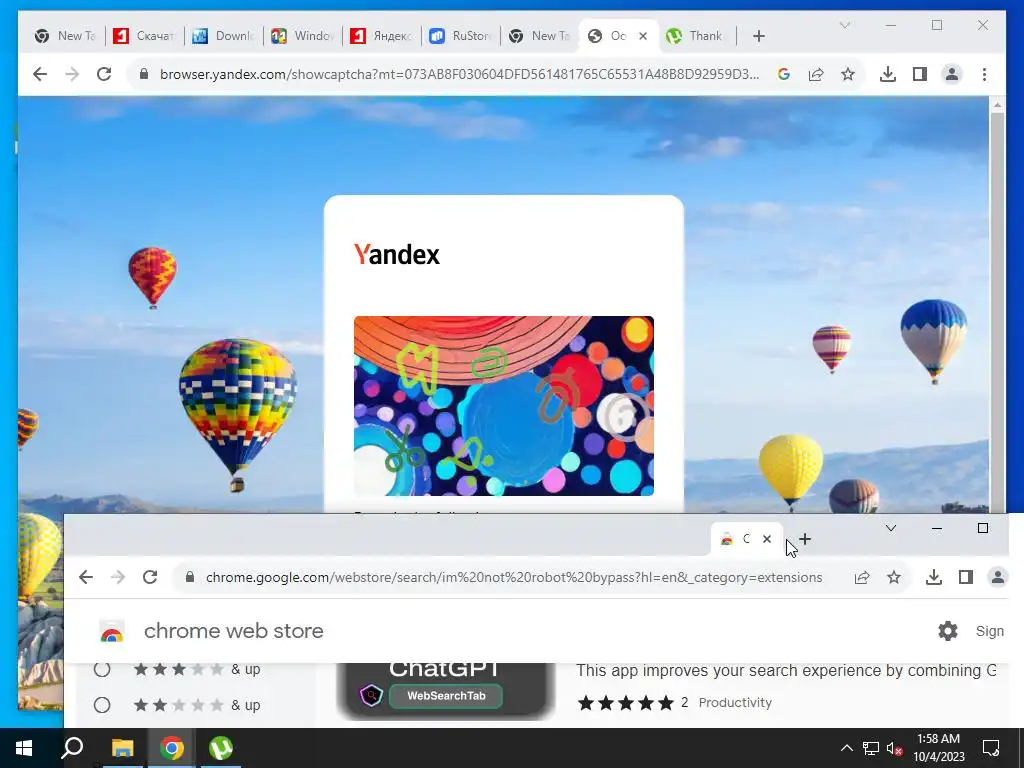Switch to the Download tab
Screen dimensions: 1024x768
pyautogui.click(x=223, y=37)
